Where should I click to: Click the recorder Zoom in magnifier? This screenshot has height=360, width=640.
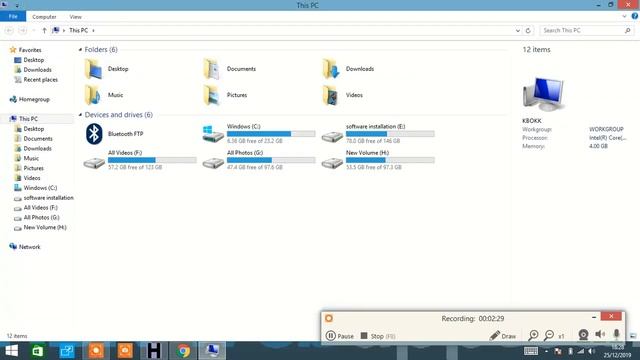pyautogui.click(x=533, y=335)
